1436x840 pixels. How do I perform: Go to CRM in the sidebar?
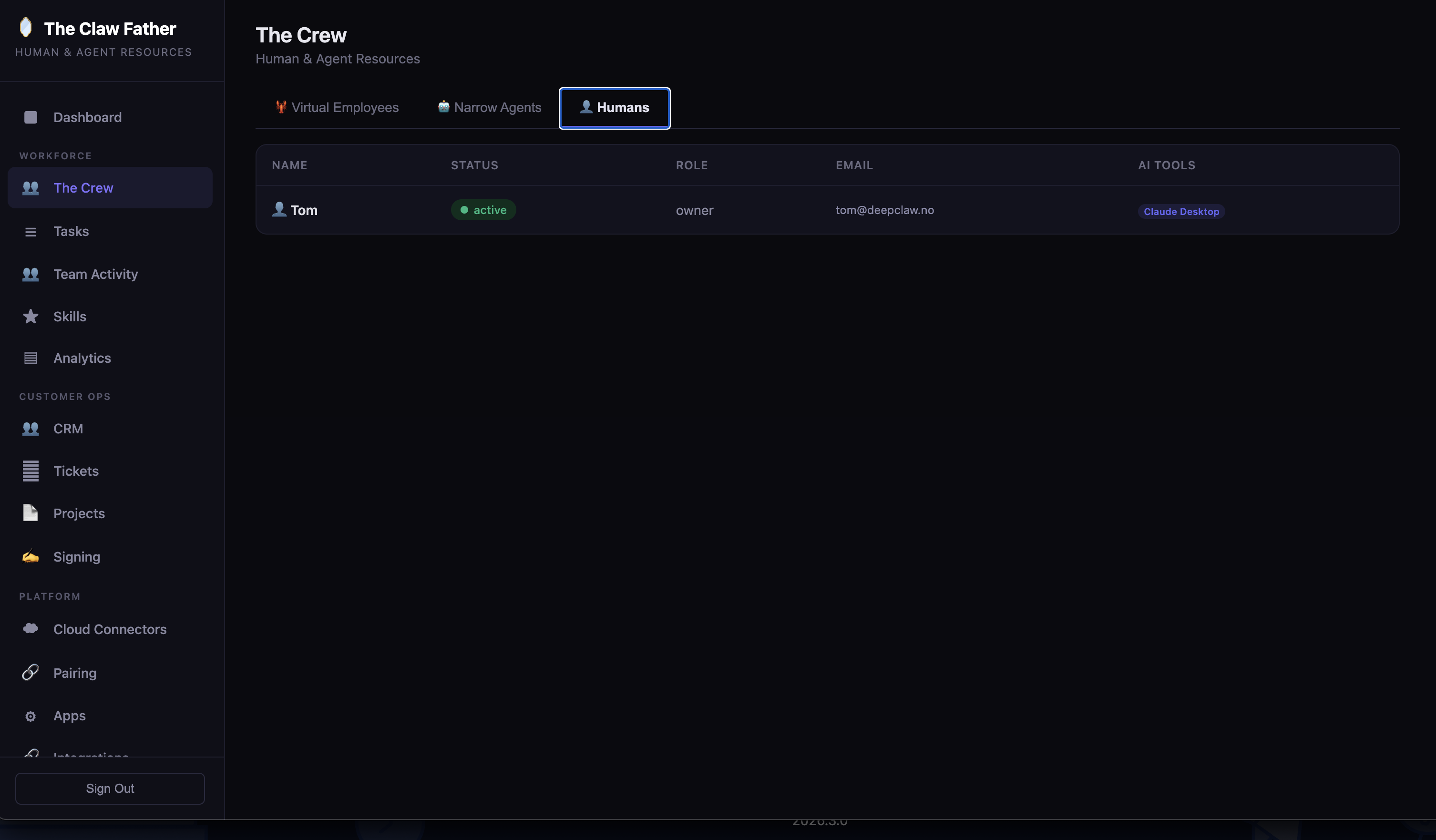(68, 429)
